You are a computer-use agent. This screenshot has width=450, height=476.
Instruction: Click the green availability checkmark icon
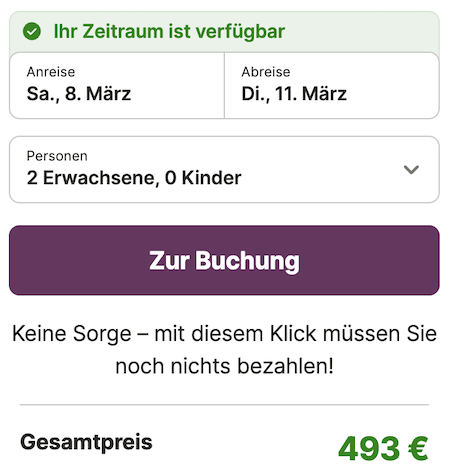click(x=32, y=31)
